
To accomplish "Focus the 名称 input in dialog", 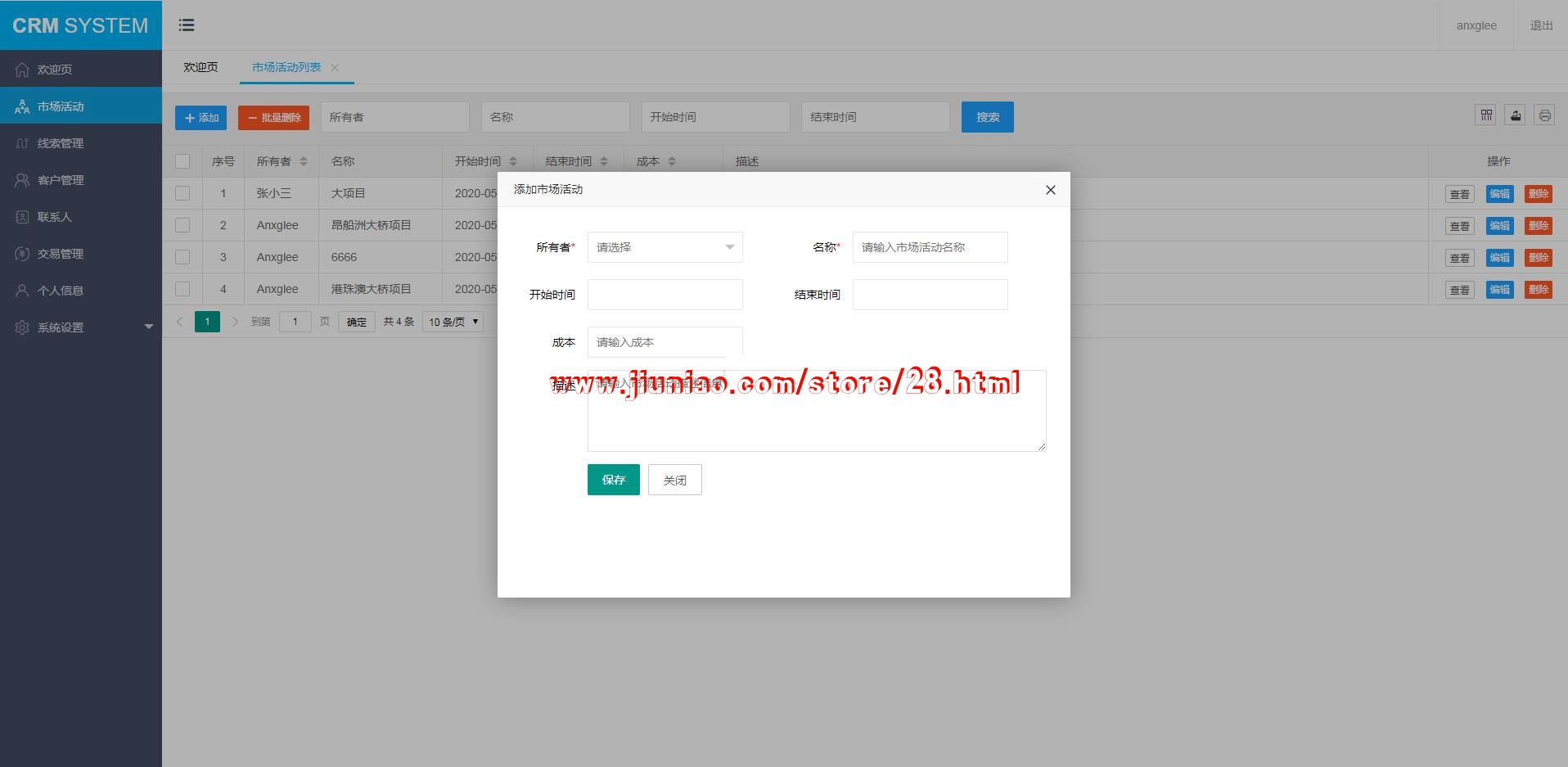I will [930, 247].
